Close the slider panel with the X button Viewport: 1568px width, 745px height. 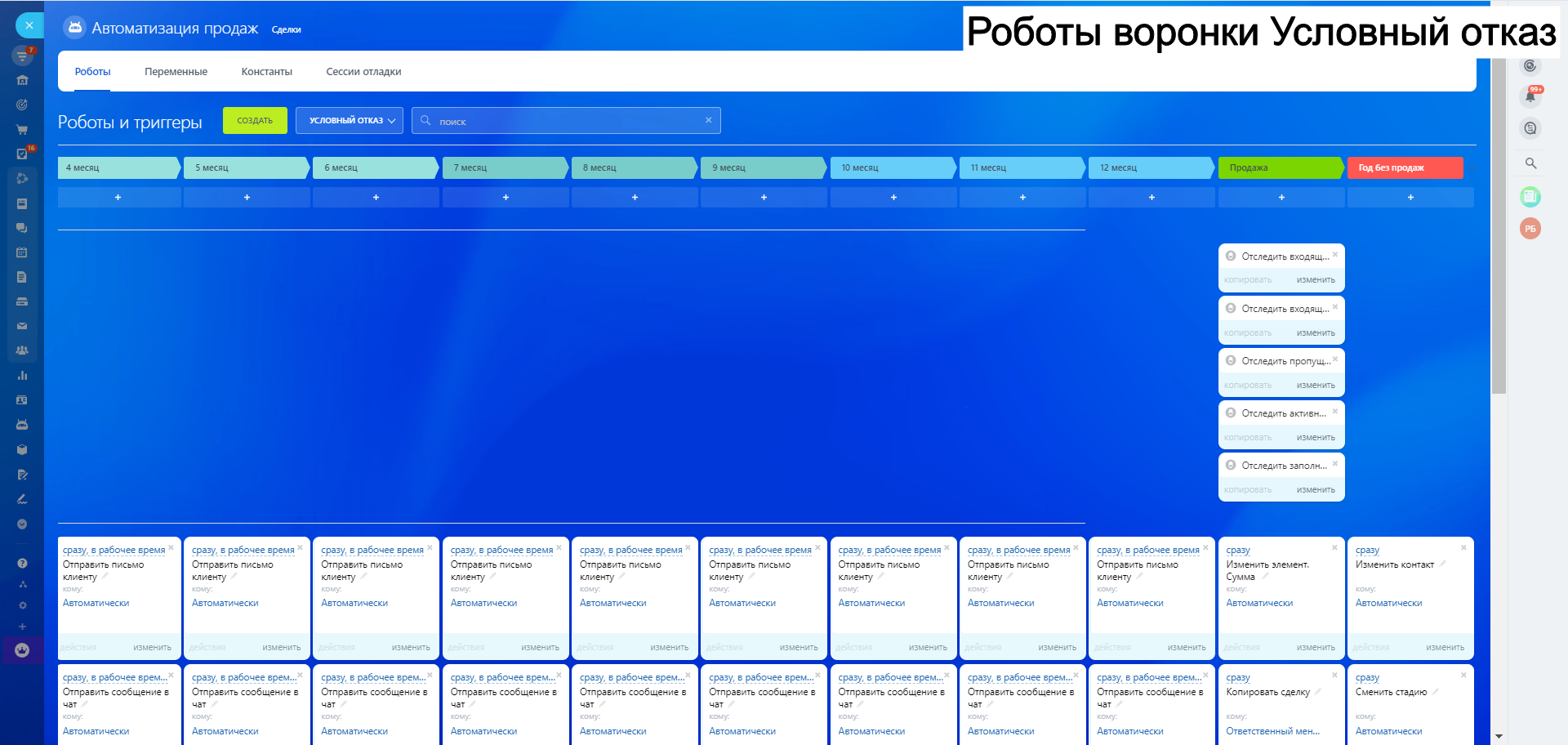(29, 25)
